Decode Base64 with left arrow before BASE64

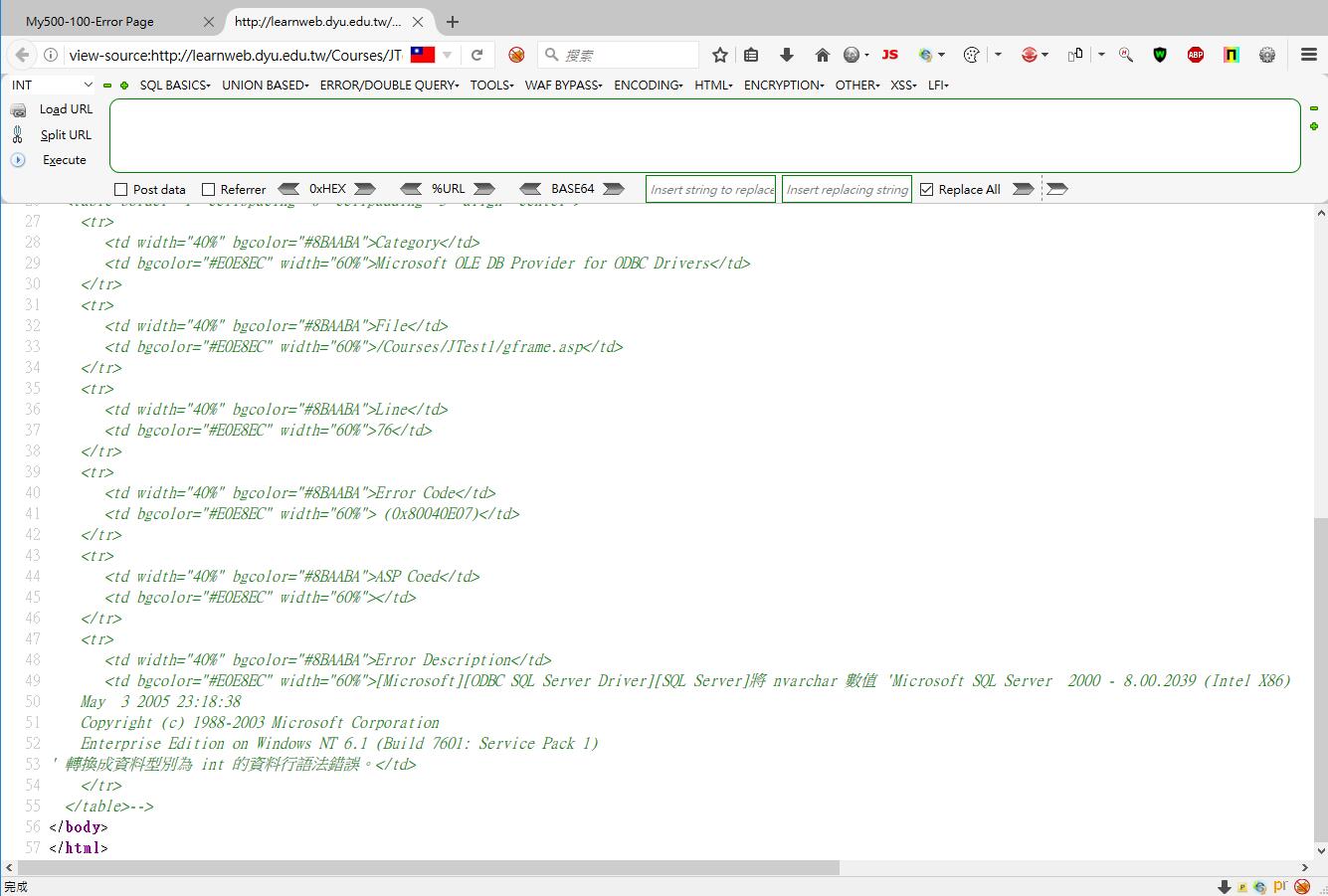click(x=530, y=189)
